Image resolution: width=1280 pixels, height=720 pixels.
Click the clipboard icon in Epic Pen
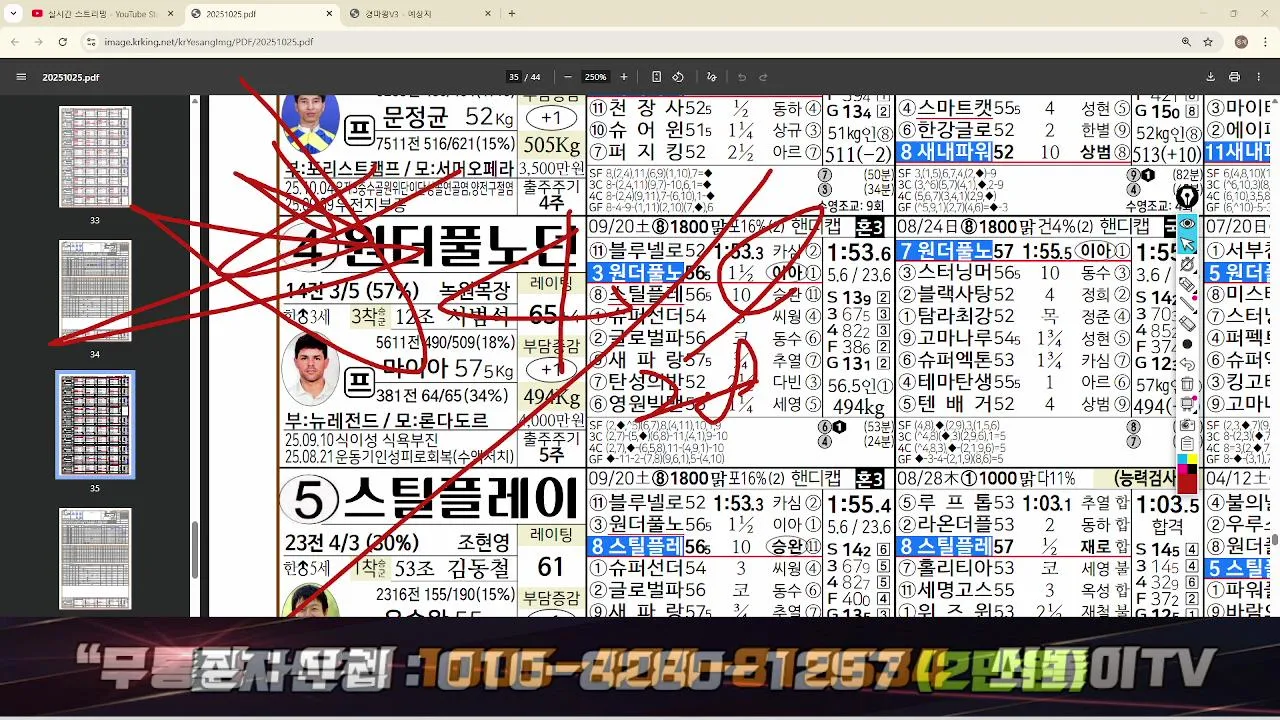coord(1187,443)
